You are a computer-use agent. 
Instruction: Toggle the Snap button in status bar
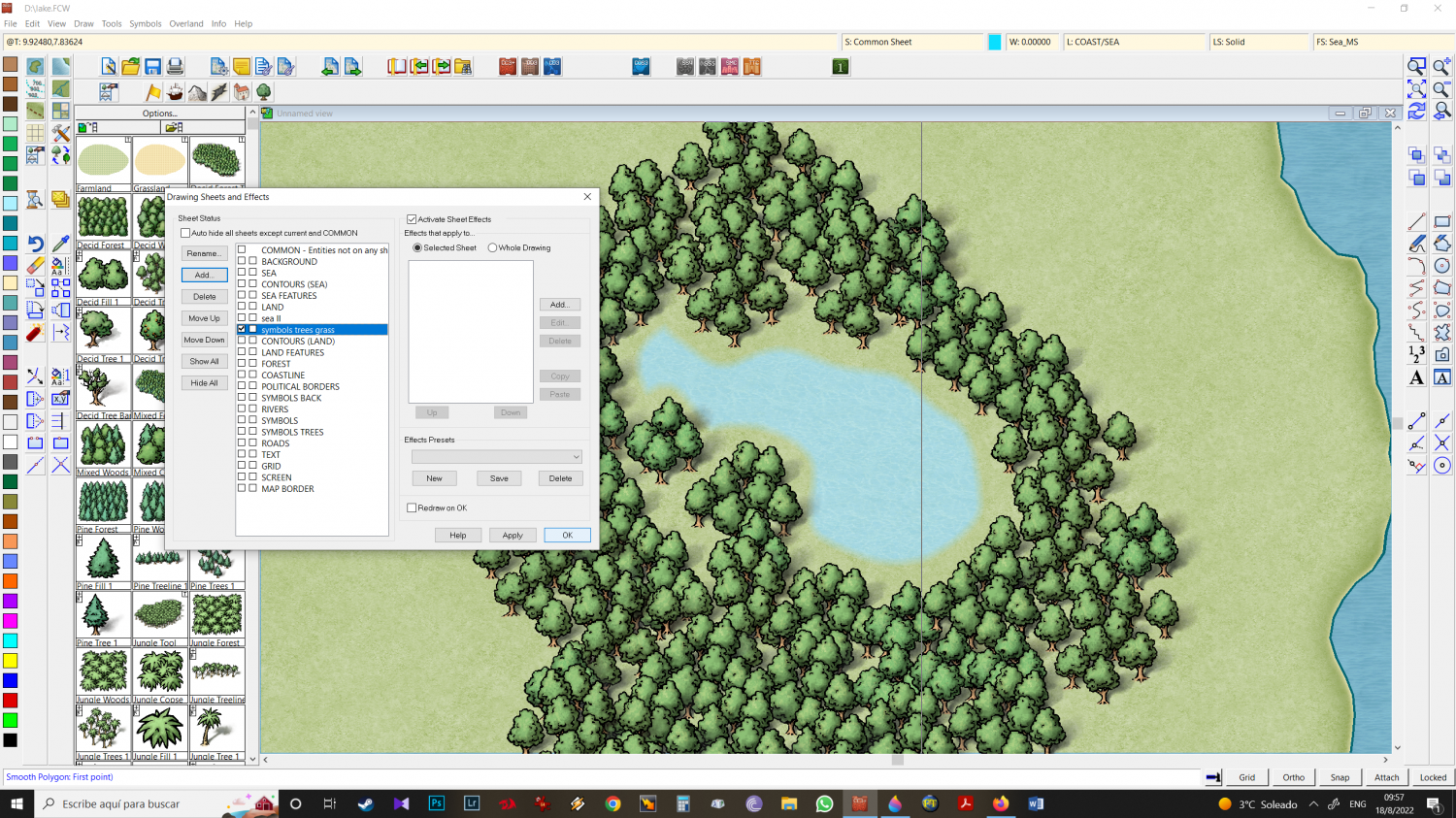pos(1340,777)
